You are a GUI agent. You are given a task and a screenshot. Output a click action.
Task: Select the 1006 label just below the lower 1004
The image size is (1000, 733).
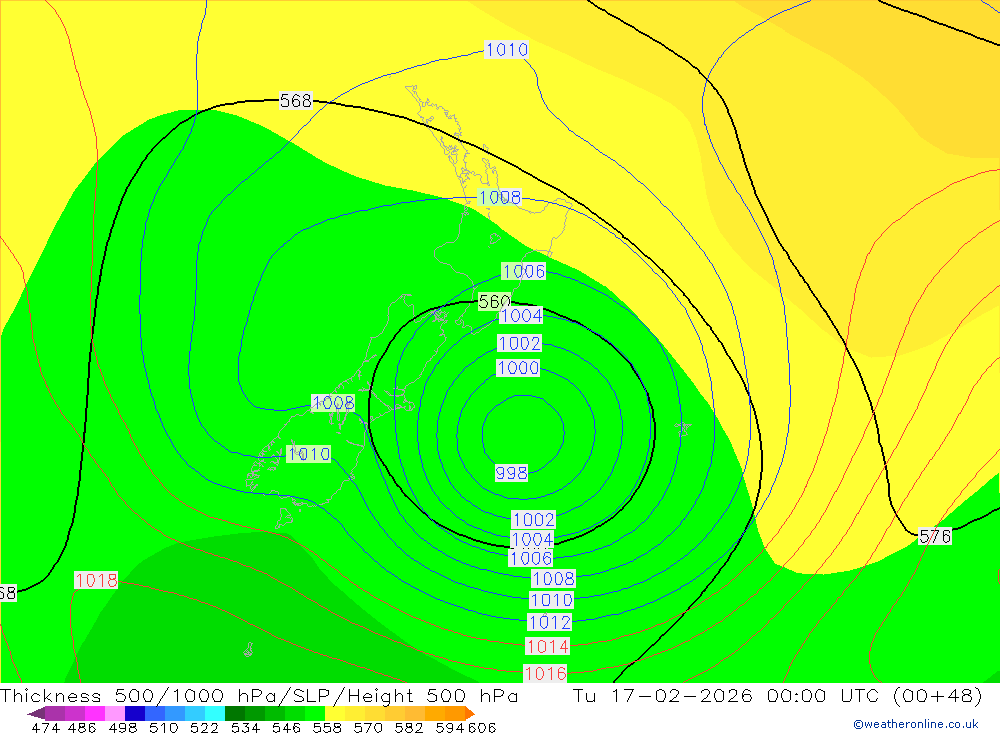531,558
